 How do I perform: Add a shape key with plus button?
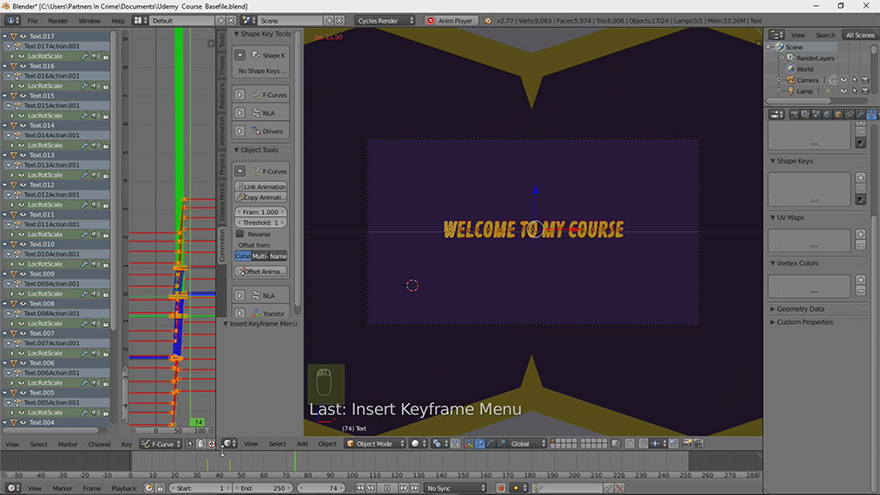pyautogui.click(x=861, y=177)
